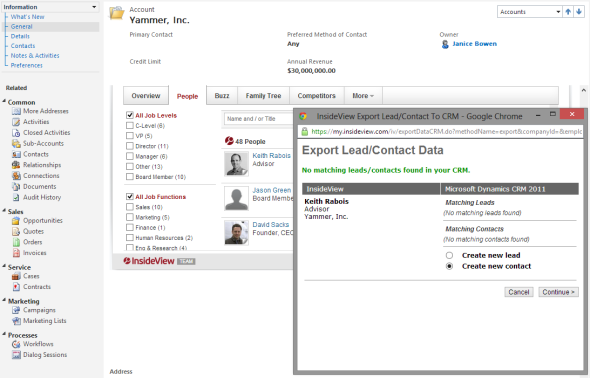Check the Manager (6) filter
This screenshot has width=590, height=378.
click(130, 156)
